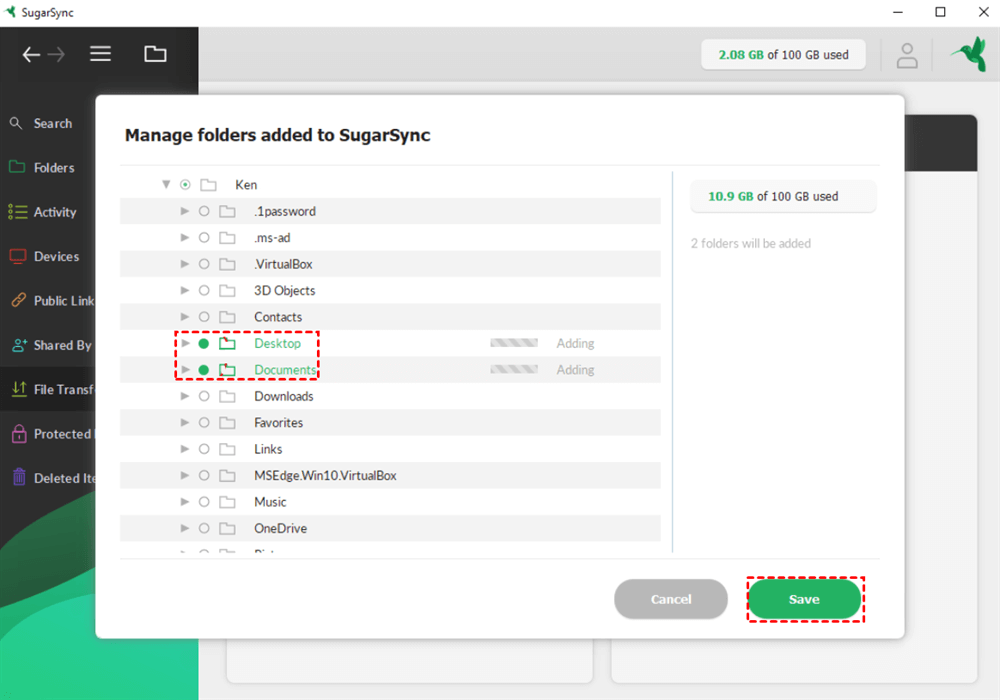Image resolution: width=1000 pixels, height=700 pixels.
Task: Click the green Save button
Action: pos(805,599)
